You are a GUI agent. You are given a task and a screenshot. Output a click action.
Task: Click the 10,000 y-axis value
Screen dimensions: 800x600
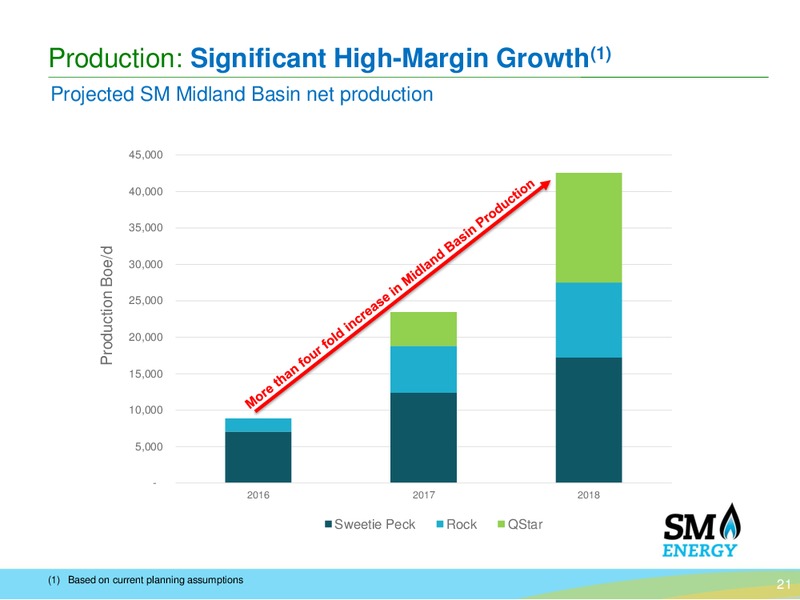click(145, 410)
